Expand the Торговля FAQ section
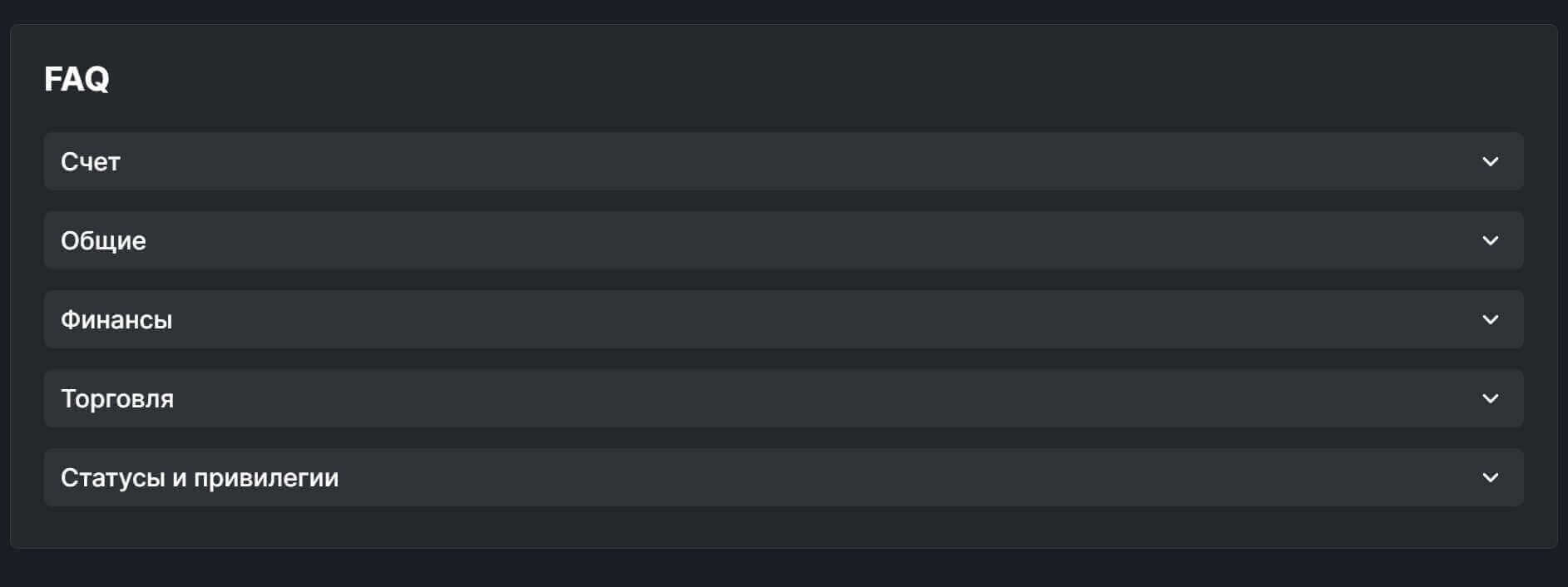The image size is (1568, 587). pos(782,398)
